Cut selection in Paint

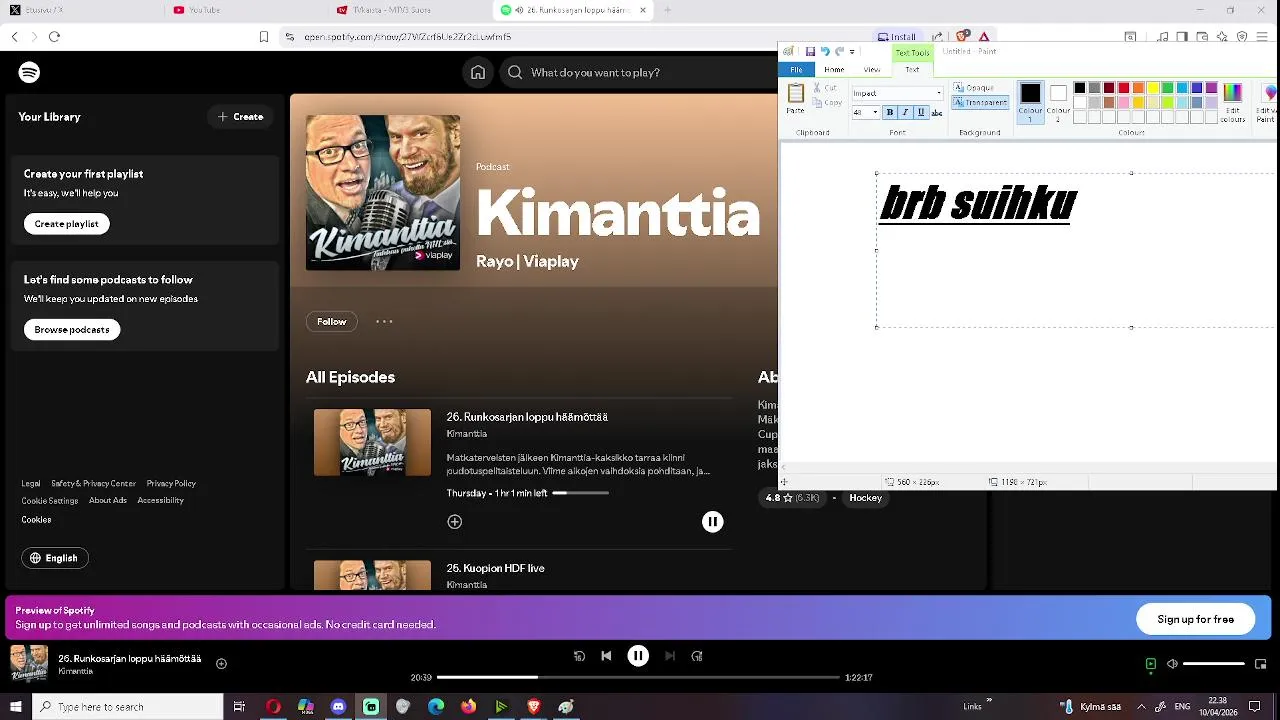[x=825, y=88]
